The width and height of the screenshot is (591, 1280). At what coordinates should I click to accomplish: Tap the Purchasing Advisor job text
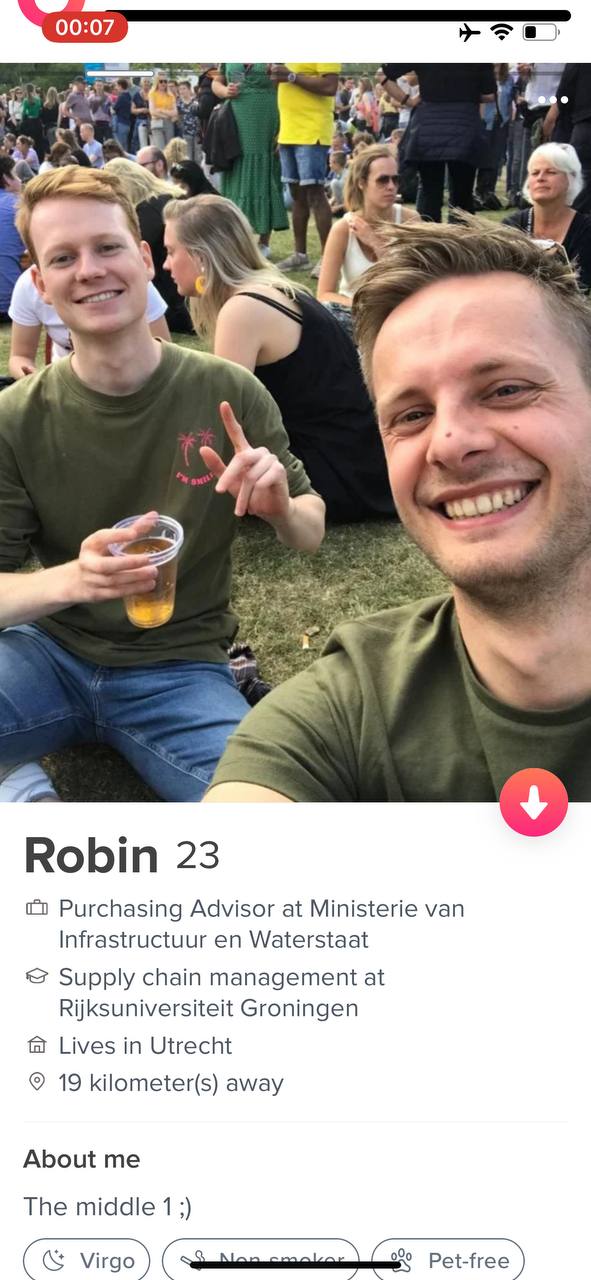point(262,924)
